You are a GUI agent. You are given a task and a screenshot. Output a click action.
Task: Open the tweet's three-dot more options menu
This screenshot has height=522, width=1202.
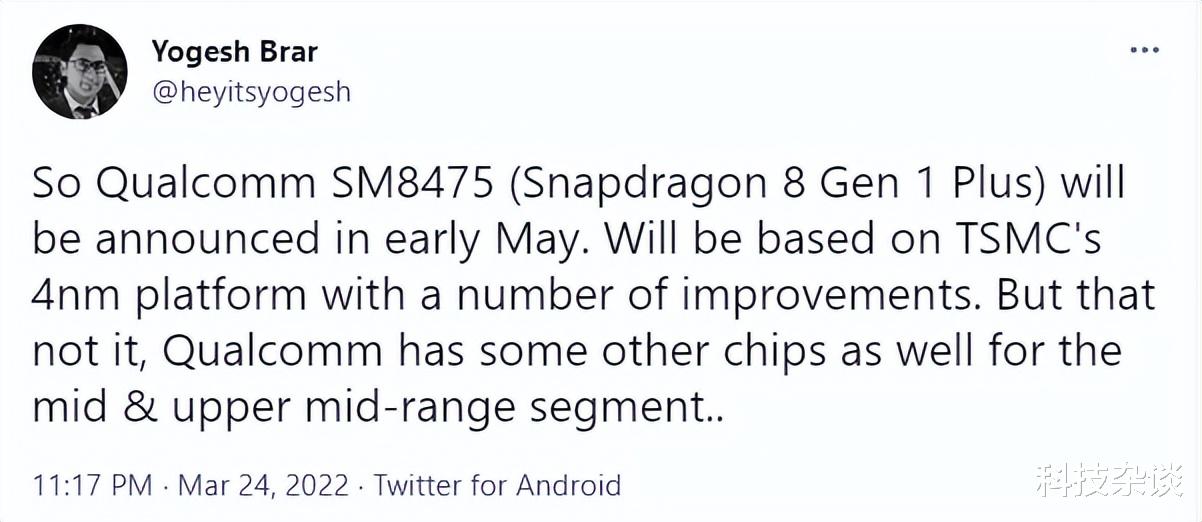pos(1144,50)
